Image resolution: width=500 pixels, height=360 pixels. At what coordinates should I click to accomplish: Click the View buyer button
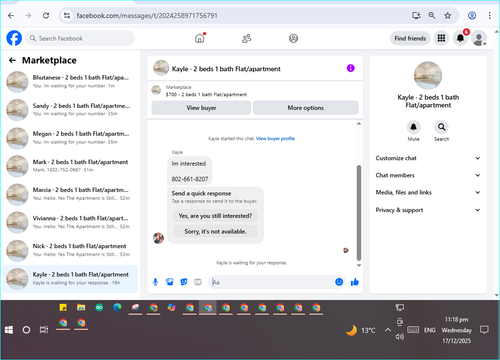coord(201,108)
